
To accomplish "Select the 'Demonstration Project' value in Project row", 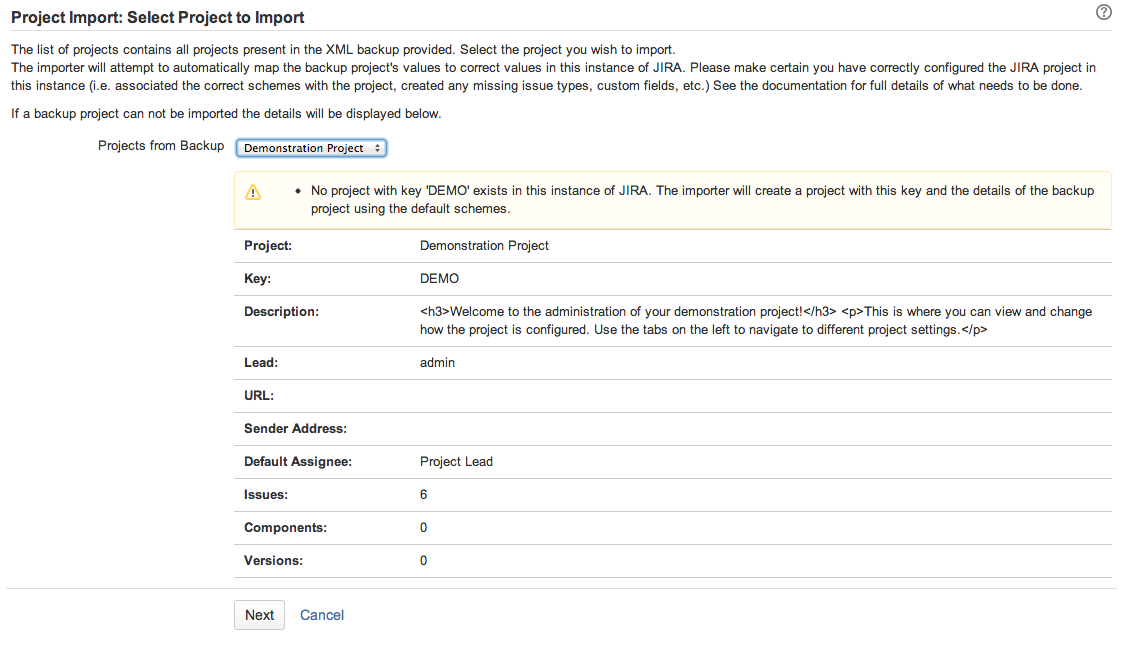I will click(x=484, y=245).
